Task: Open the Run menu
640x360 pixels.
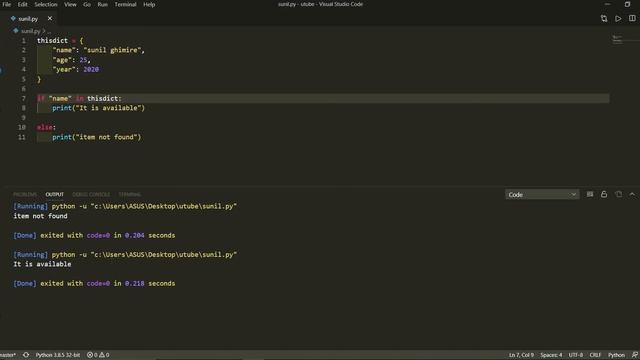Action: click(102, 4)
